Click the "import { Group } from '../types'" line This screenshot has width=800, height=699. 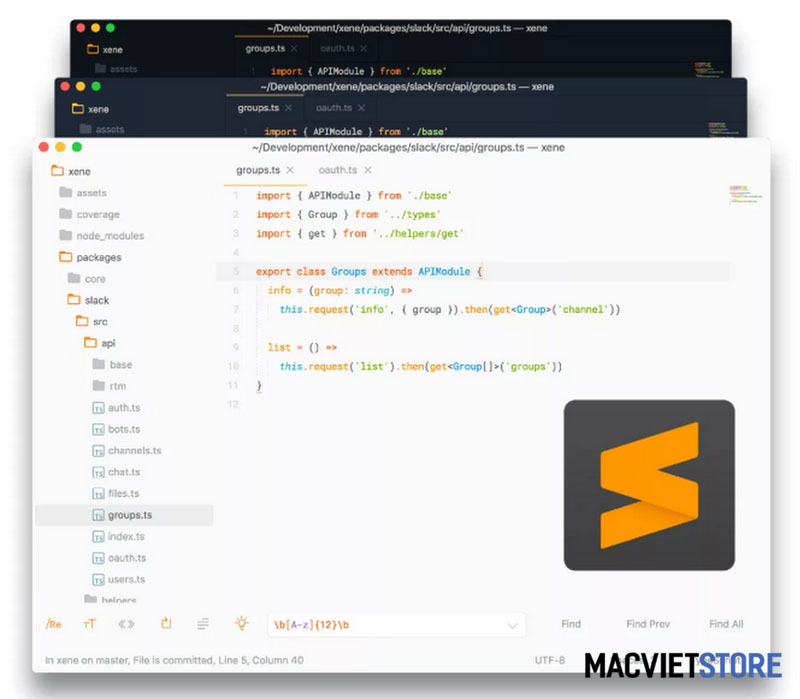point(348,214)
